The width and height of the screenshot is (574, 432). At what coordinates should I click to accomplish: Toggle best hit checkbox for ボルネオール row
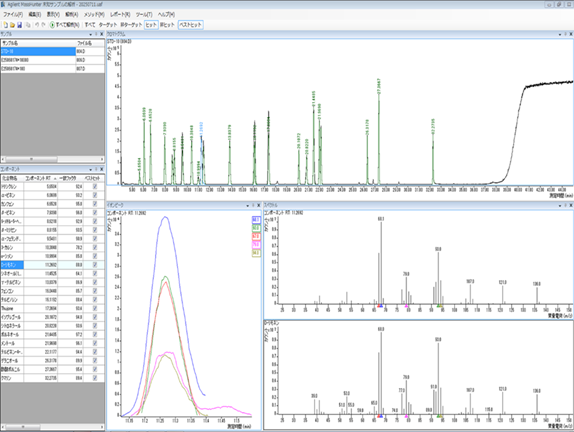[95, 334]
